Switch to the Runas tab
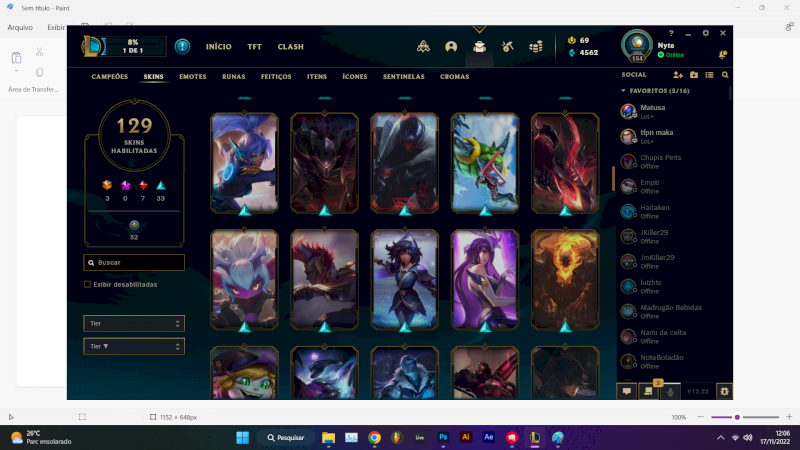The image size is (800, 450). pyautogui.click(x=234, y=77)
